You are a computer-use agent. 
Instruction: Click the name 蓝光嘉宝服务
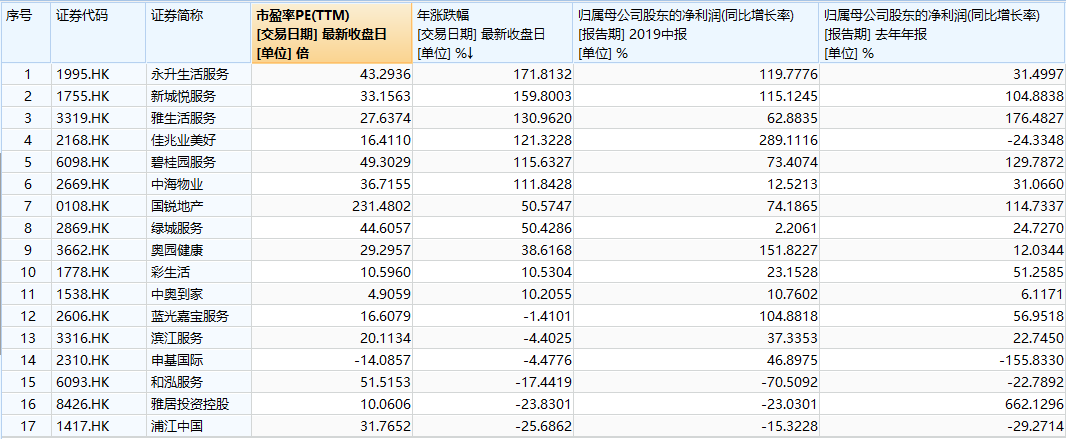click(x=190, y=316)
